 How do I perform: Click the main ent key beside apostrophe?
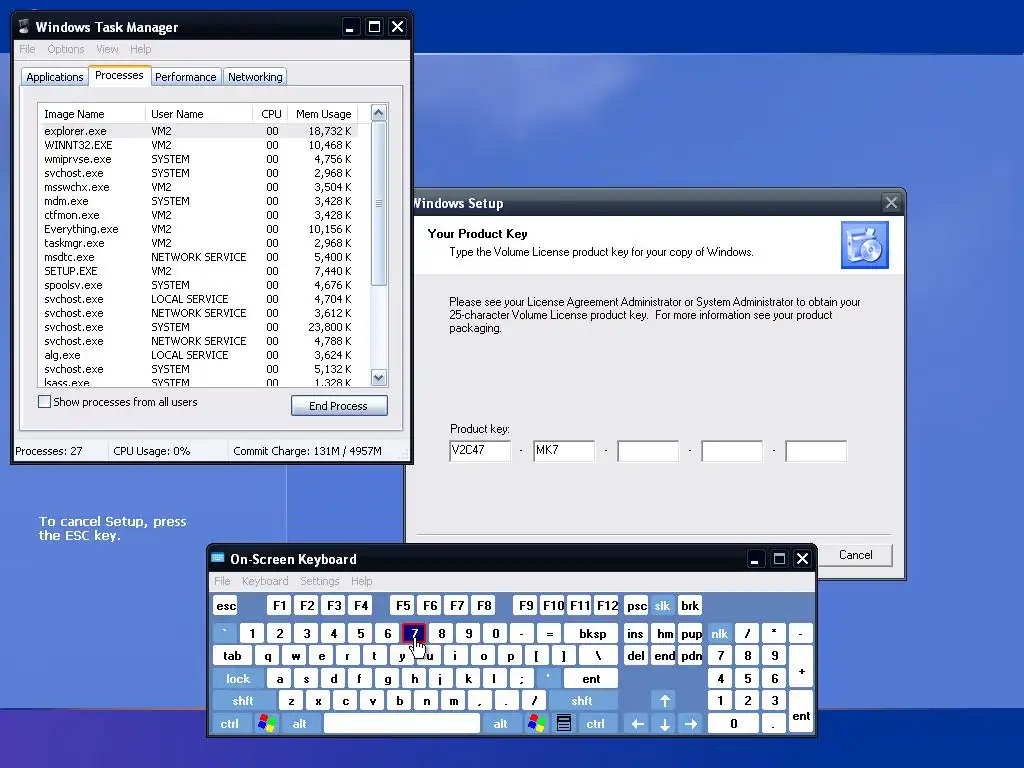point(591,679)
